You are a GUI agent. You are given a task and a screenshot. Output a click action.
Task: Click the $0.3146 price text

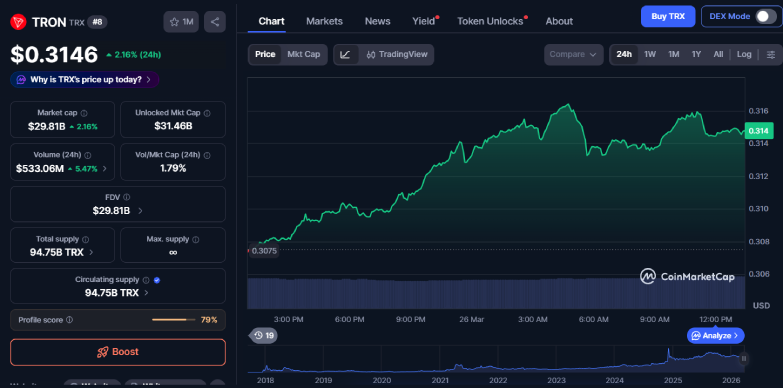click(x=54, y=54)
